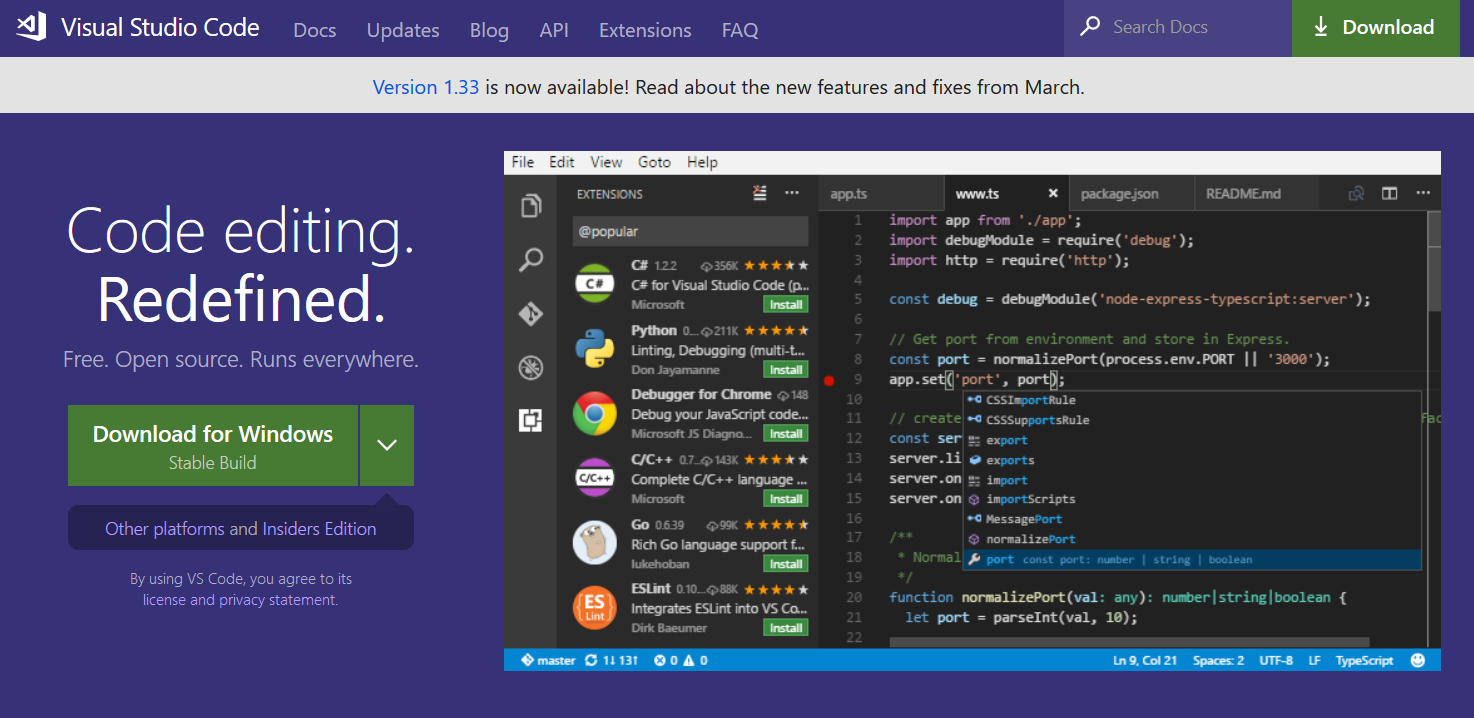Image resolution: width=1474 pixels, height=718 pixels.
Task: Click the C/C++ extension icon
Action: [594, 478]
